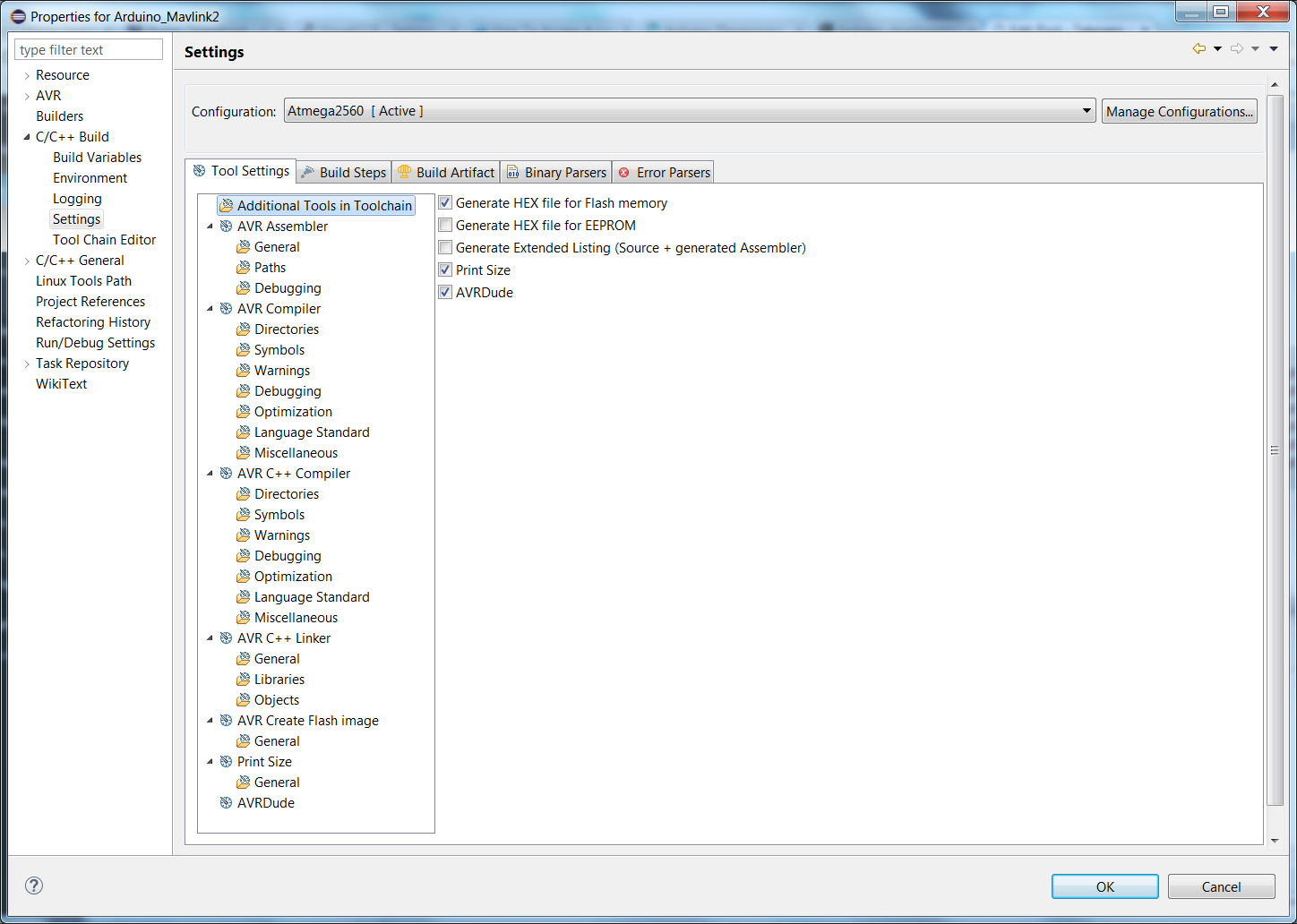Screen dimensions: 1297x924
Task: Expand the AVR node in the left panel
Action: point(27,97)
